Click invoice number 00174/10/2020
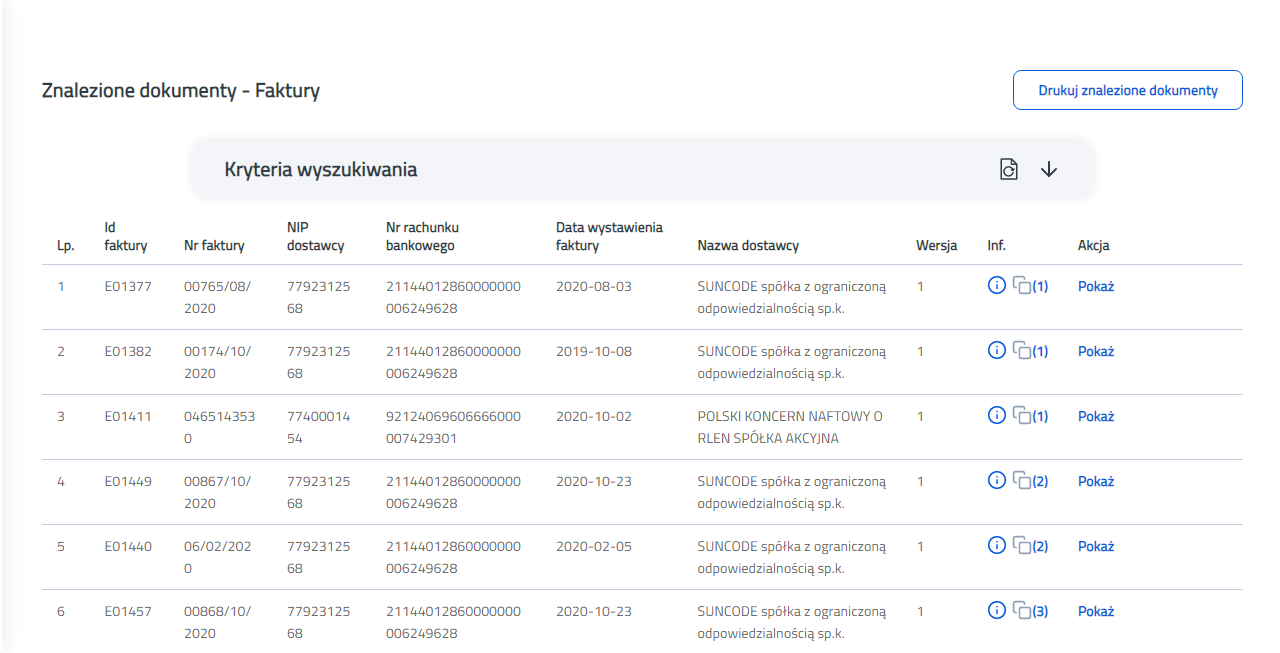This screenshot has height=653, width=1280. point(218,362)
